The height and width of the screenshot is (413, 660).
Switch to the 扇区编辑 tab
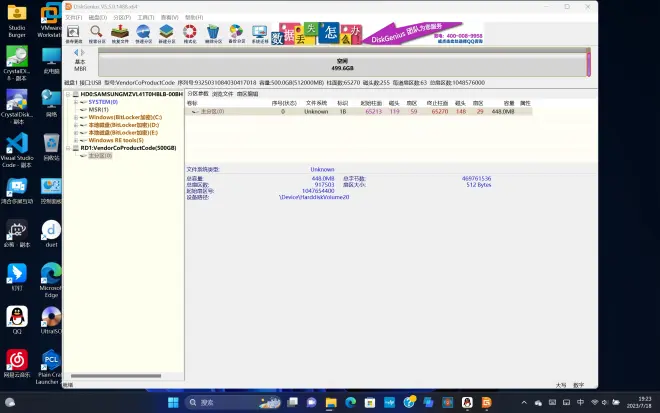click(246, 93)
